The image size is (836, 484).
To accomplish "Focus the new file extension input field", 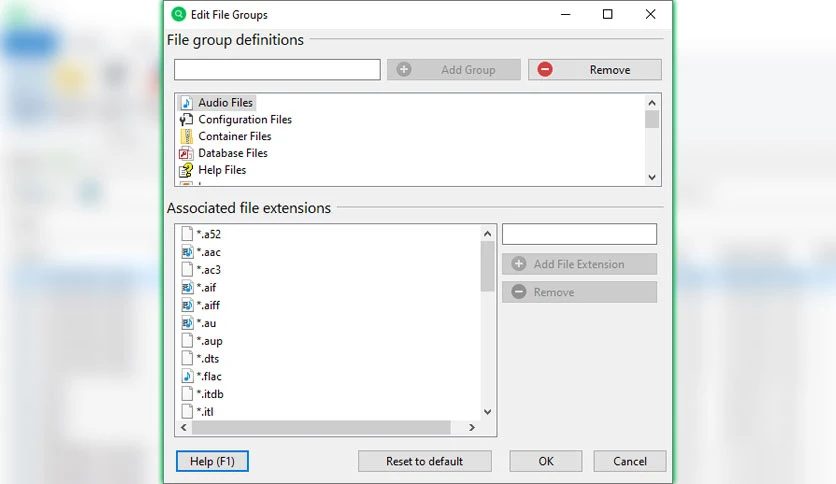I will [580, 234].
